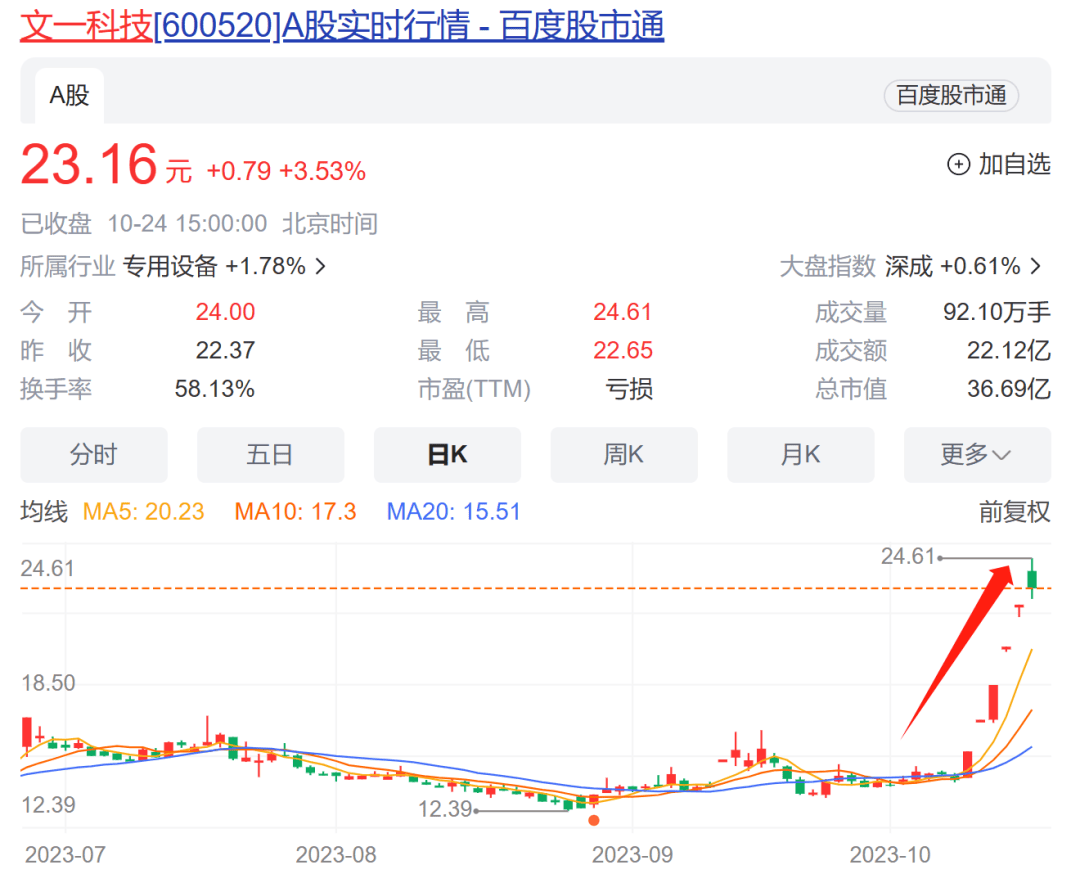The height and width of the screenshot is (874, 1080).
Task: Open the 专用设备 industry link
Action: click(x=170, y=266)
